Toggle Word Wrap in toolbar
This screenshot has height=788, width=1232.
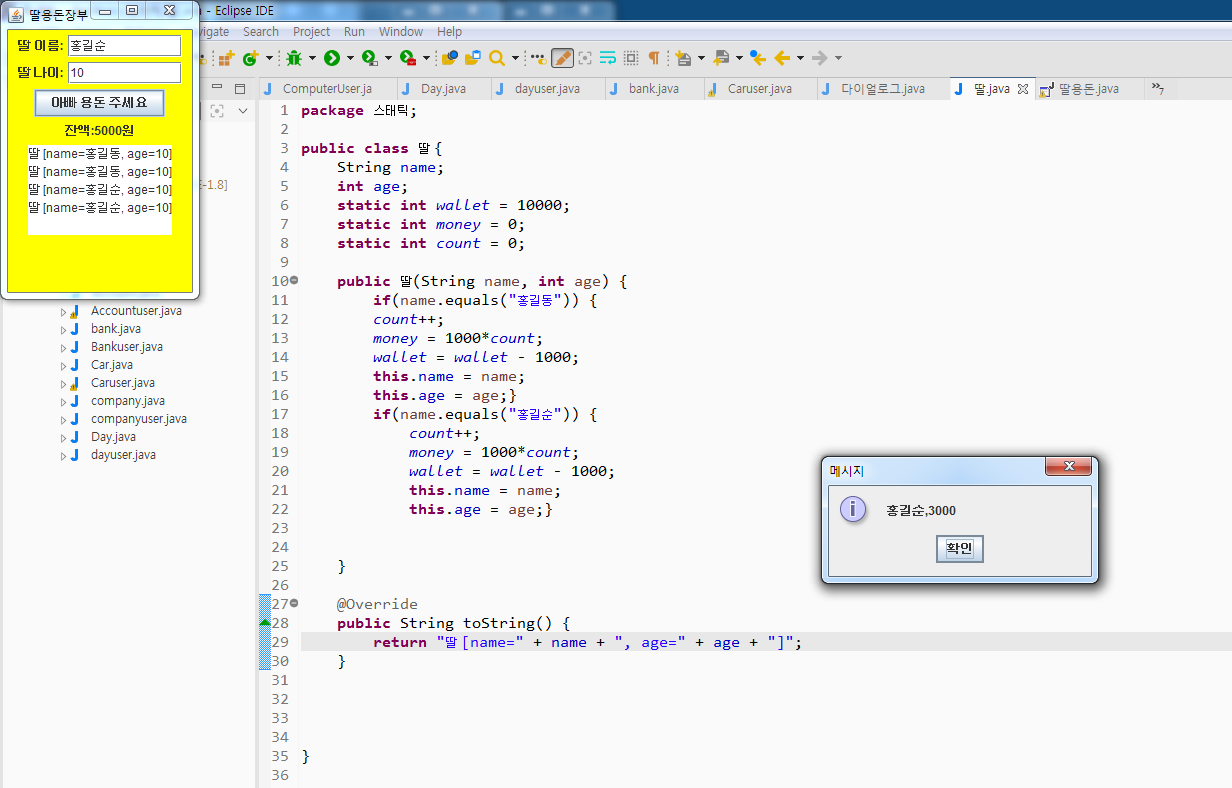point(608,58)
